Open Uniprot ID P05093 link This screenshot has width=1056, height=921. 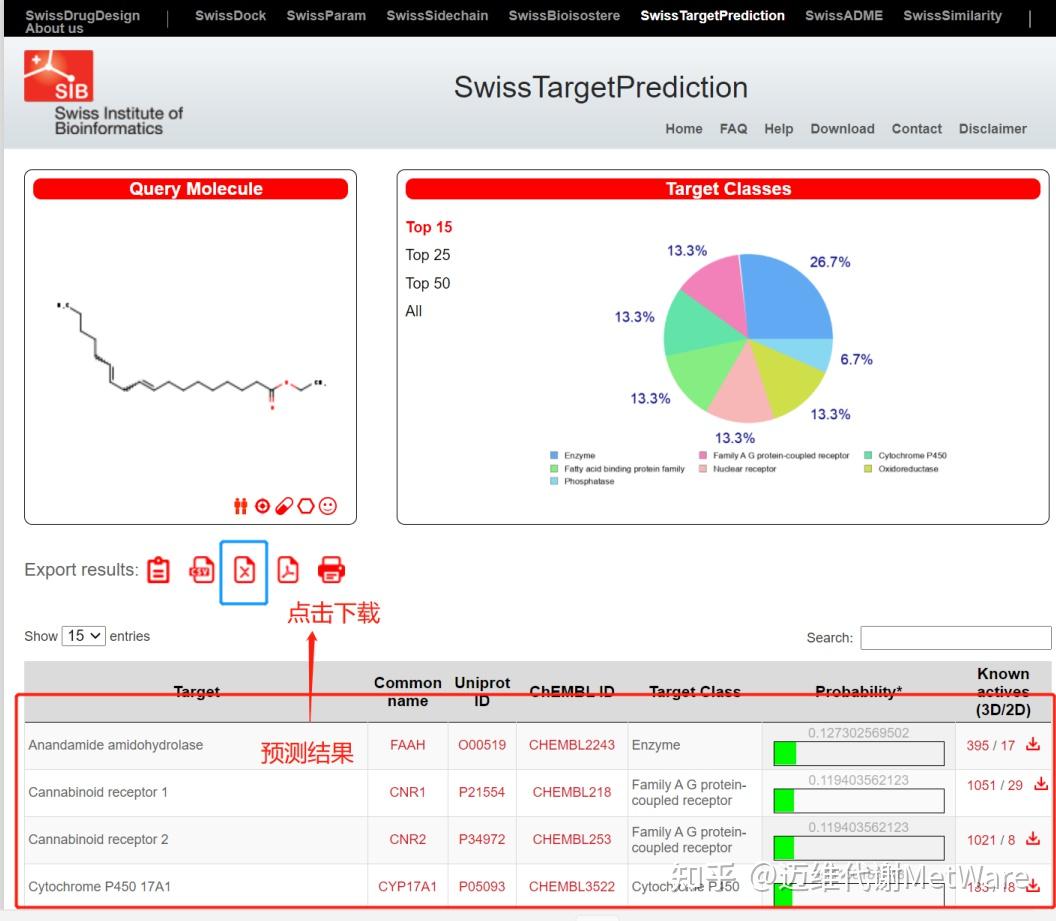[x=482, y=886]
